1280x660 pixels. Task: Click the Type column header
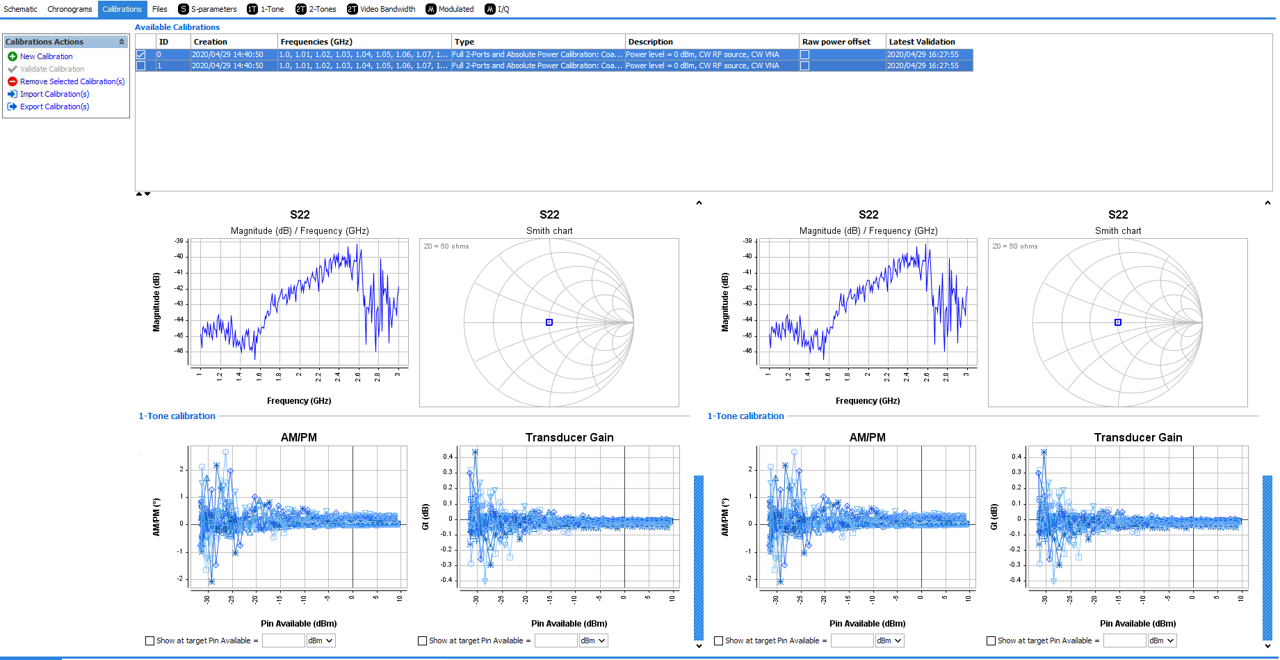click(x=538, y=42)
